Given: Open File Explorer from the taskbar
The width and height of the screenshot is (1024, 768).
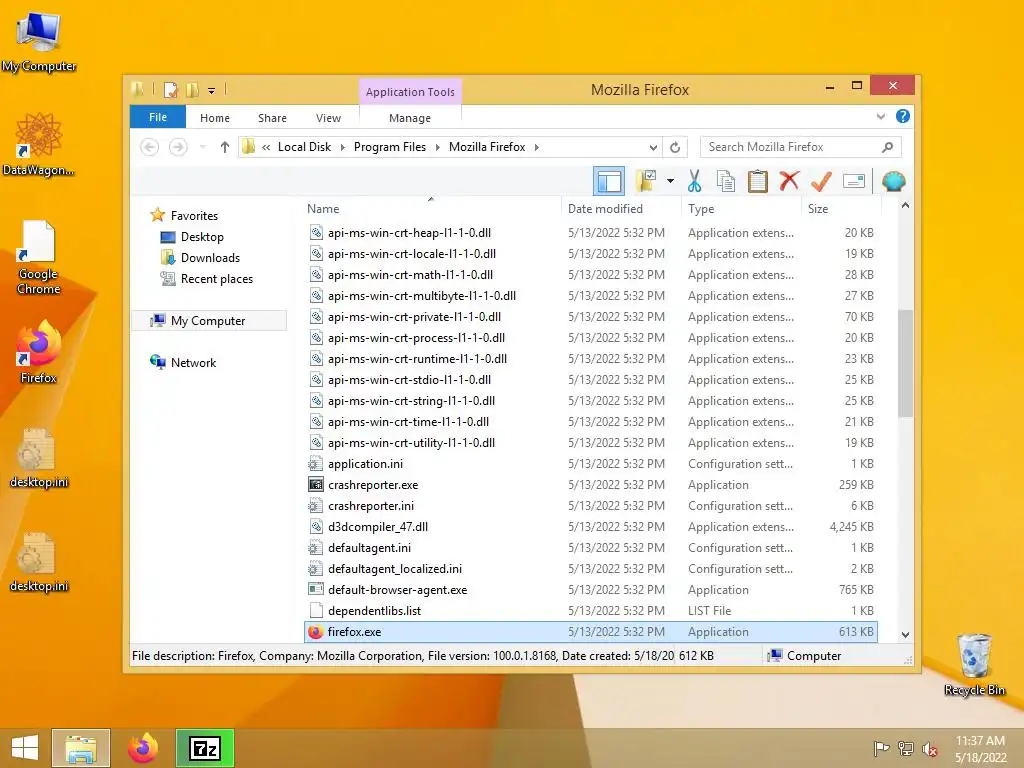Looking at the screenshot, I should click(81, 748).
